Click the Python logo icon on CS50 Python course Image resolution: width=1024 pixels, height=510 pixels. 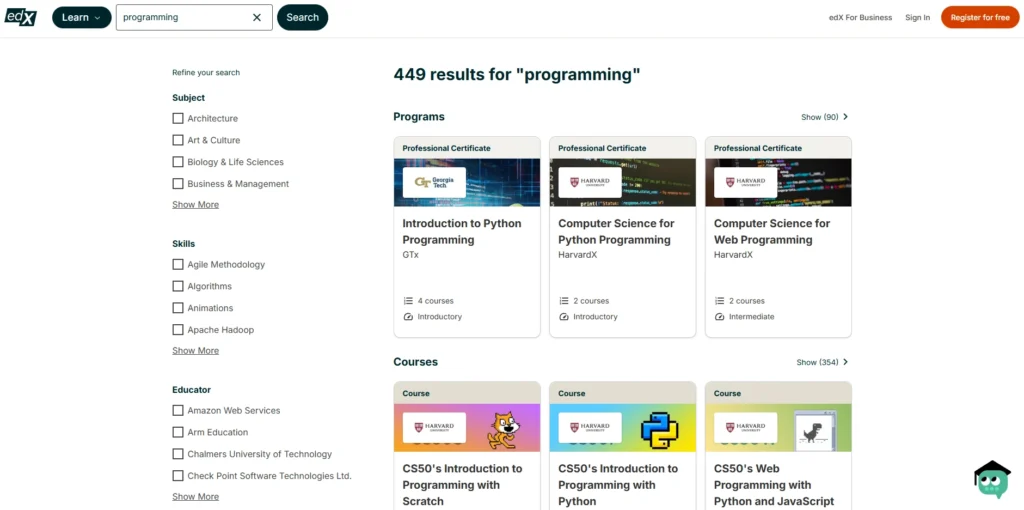coord(659,430)
